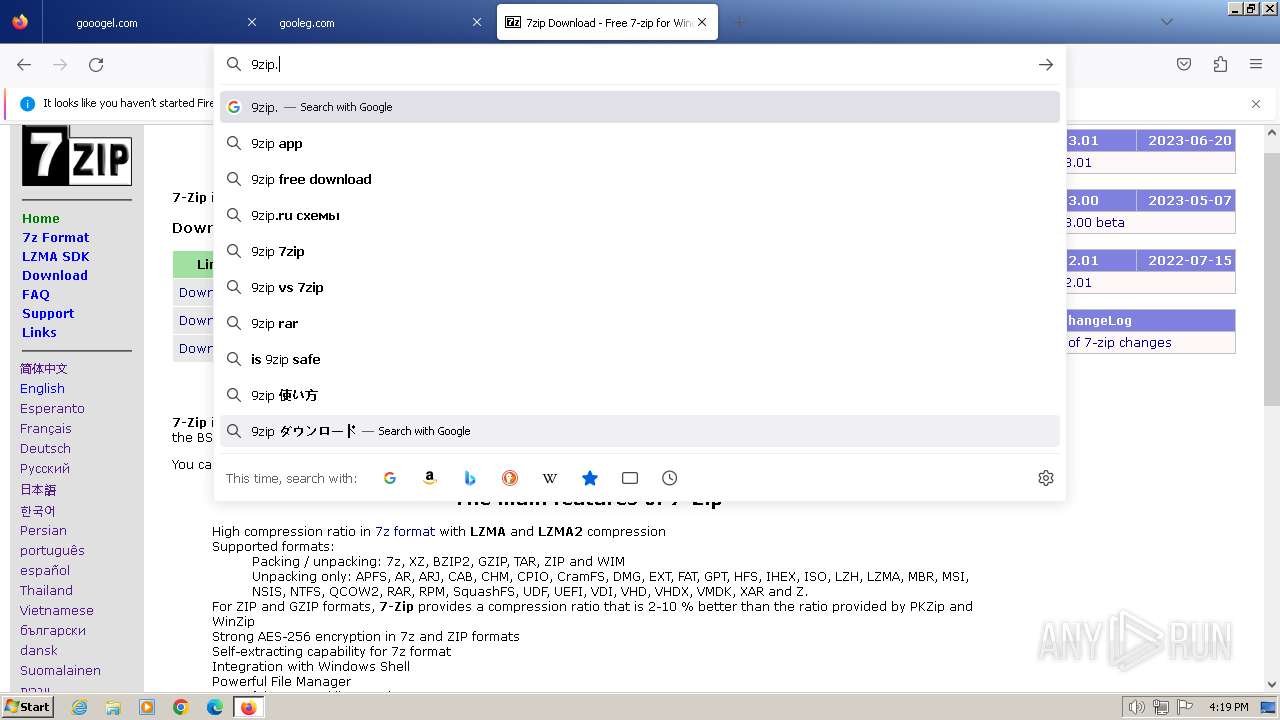Switch language to Русский
This screenshot has width=1280, height=720.
[45, 468]
